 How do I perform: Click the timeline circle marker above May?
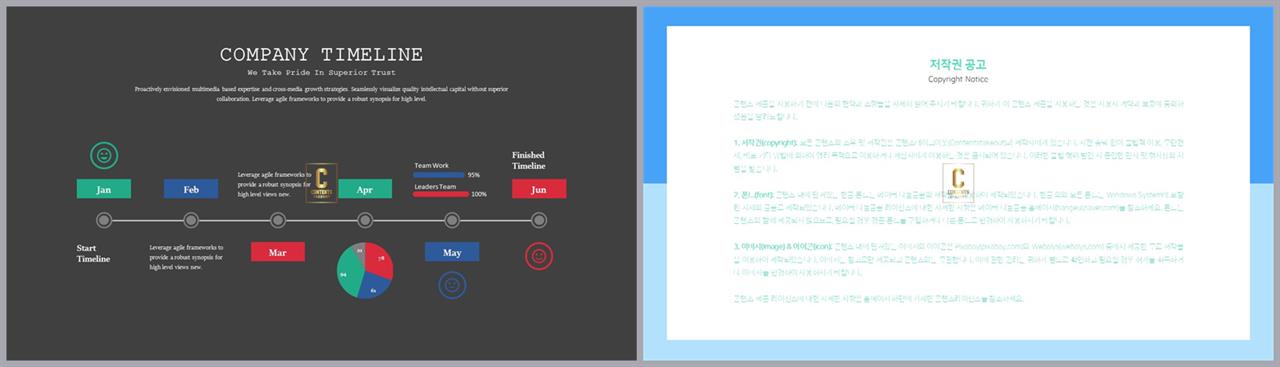[x=452, y=220]
